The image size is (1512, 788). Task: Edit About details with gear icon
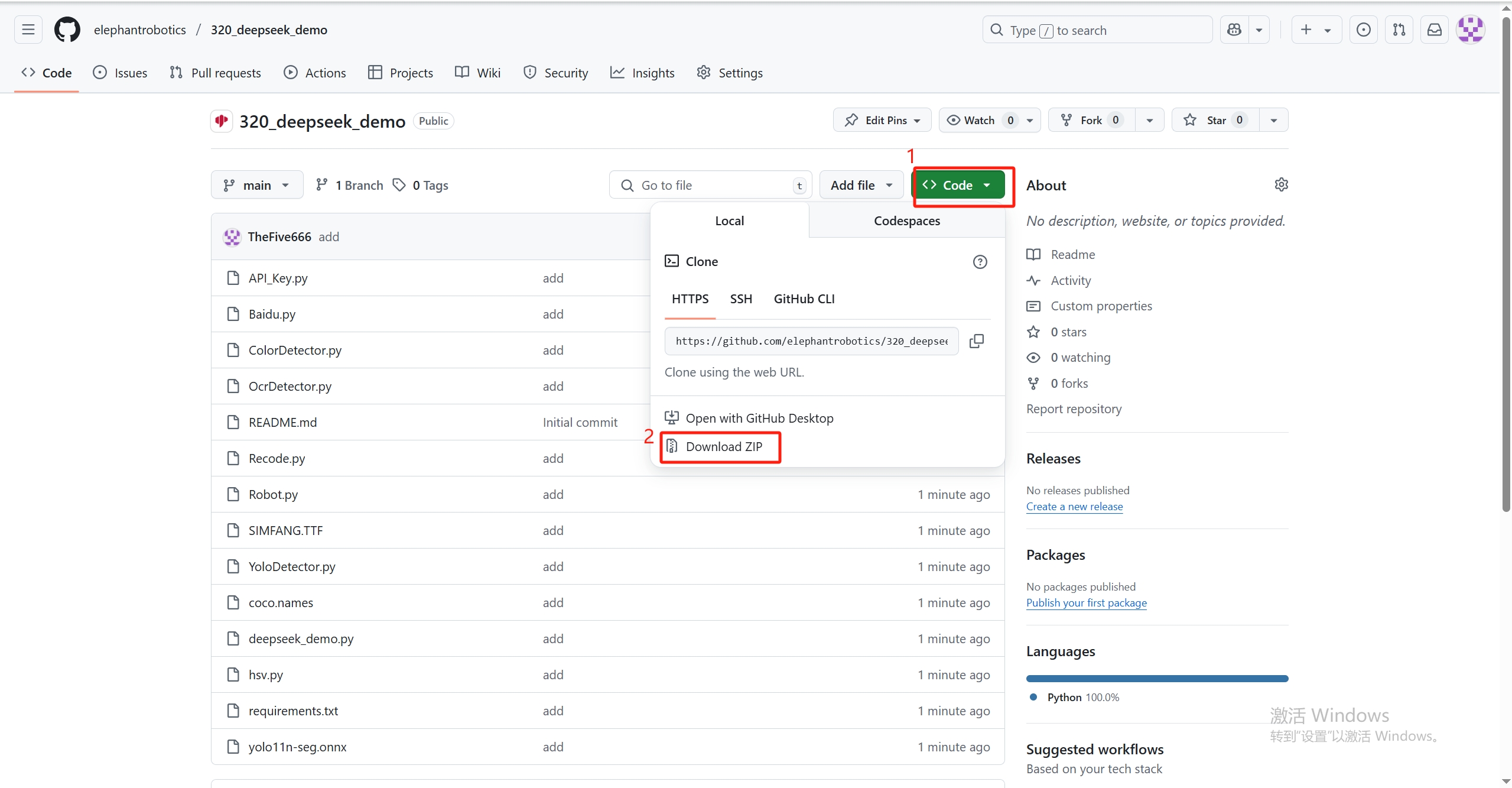(1281, 185)
